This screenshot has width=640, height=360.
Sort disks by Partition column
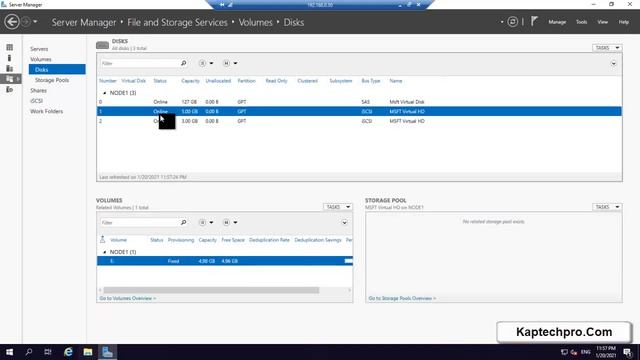click(247, 81)
